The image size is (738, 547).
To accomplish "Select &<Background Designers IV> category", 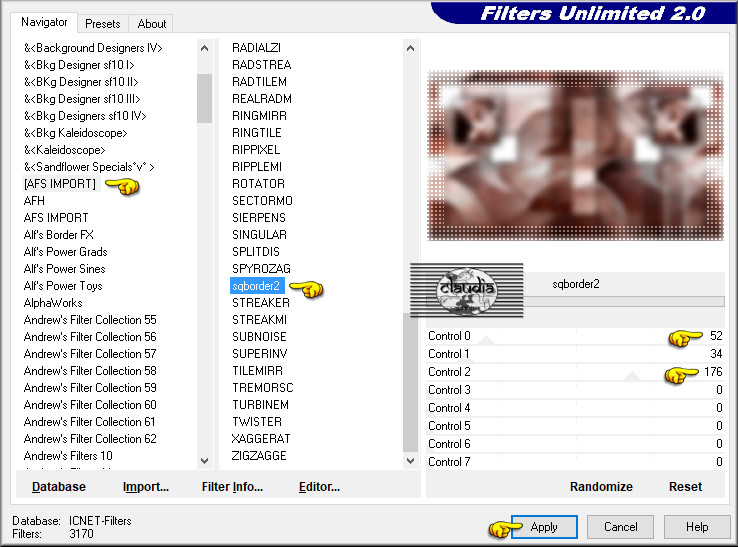I will point(93,48).
